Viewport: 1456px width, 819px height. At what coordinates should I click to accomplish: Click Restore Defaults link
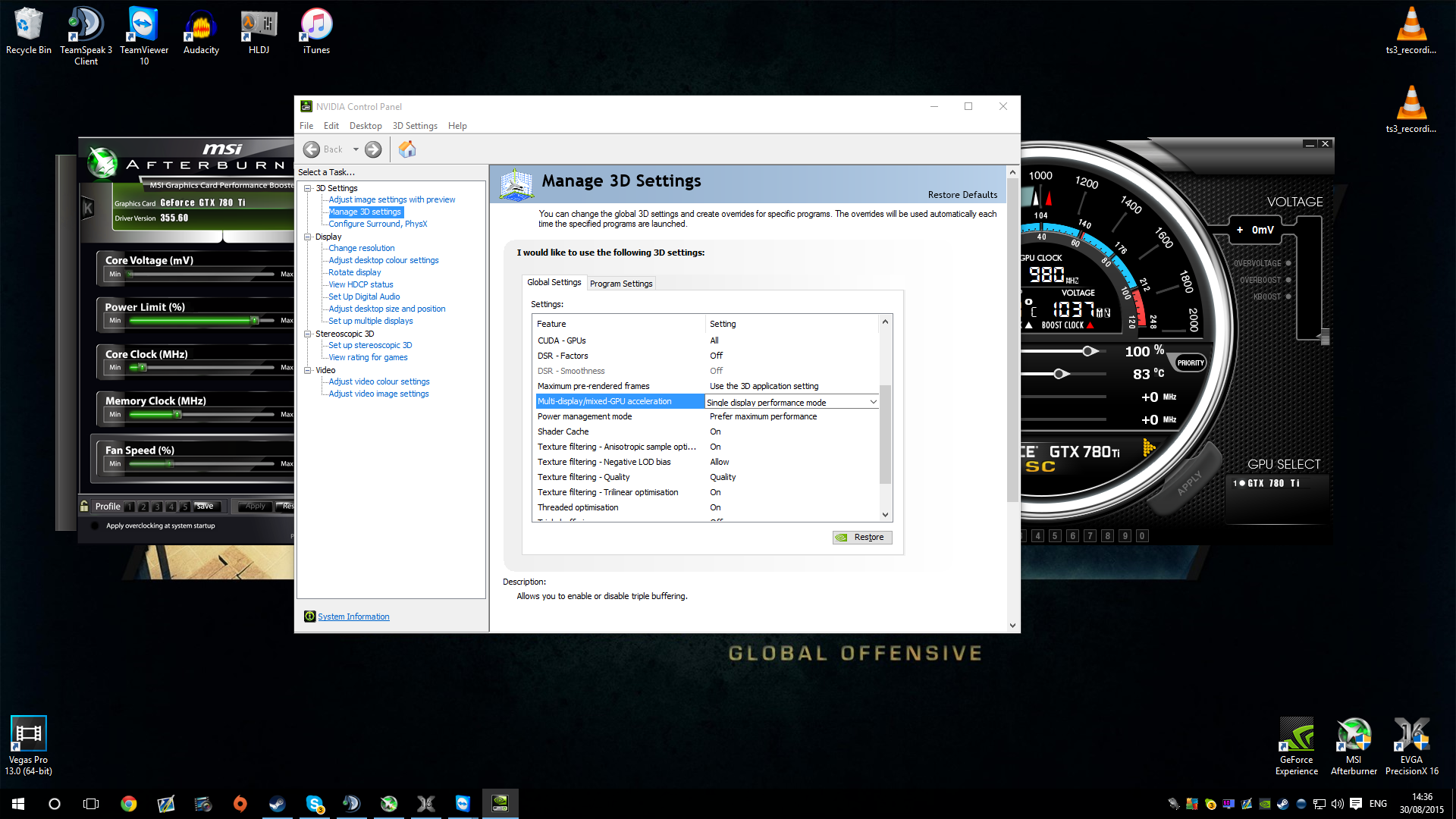(962, 195)
